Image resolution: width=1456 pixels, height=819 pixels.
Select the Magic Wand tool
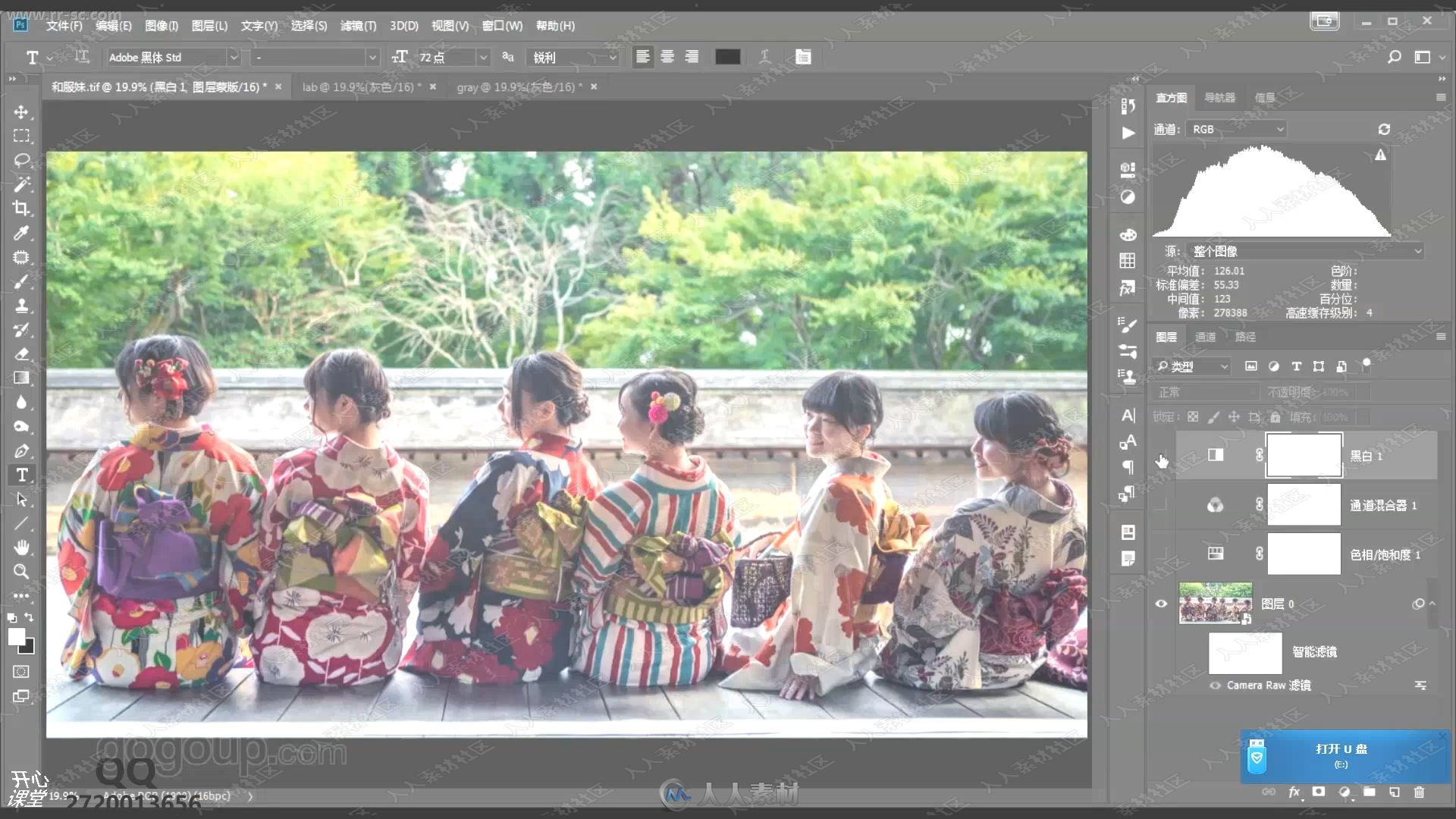click(x=21, y=185)
